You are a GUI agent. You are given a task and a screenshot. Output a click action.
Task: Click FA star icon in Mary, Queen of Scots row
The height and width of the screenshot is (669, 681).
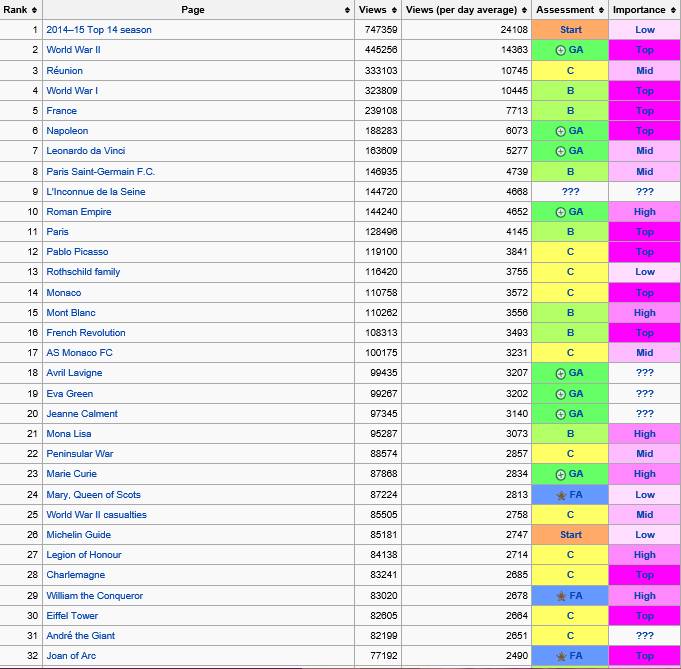(x=561, y=495)
